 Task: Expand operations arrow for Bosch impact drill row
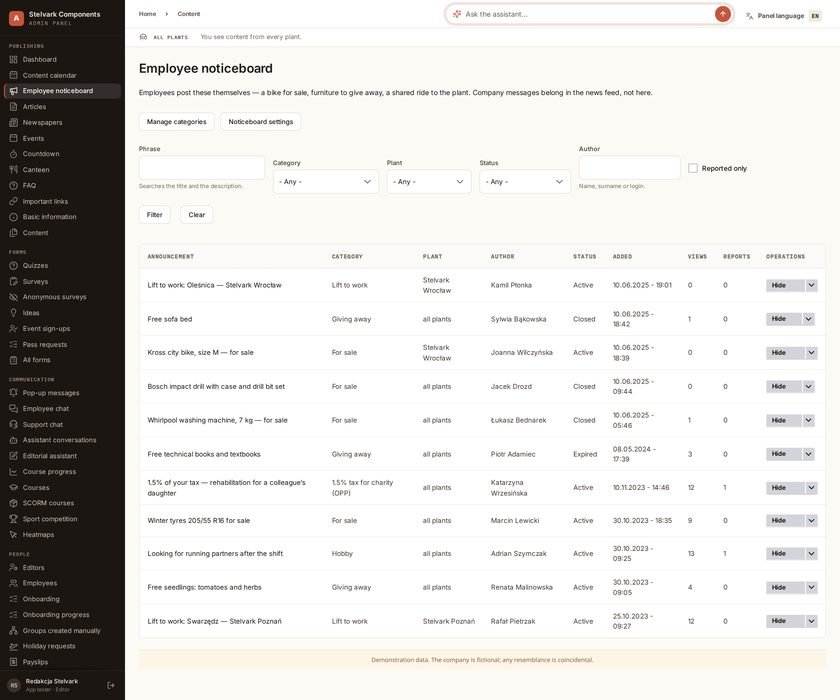pos(808,387)
